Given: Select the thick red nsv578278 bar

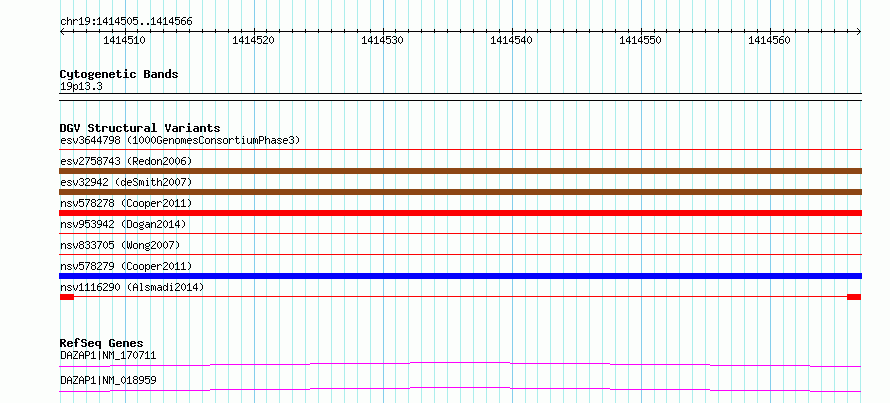Looking at the screenshot, I should click(x=460, y=213).
